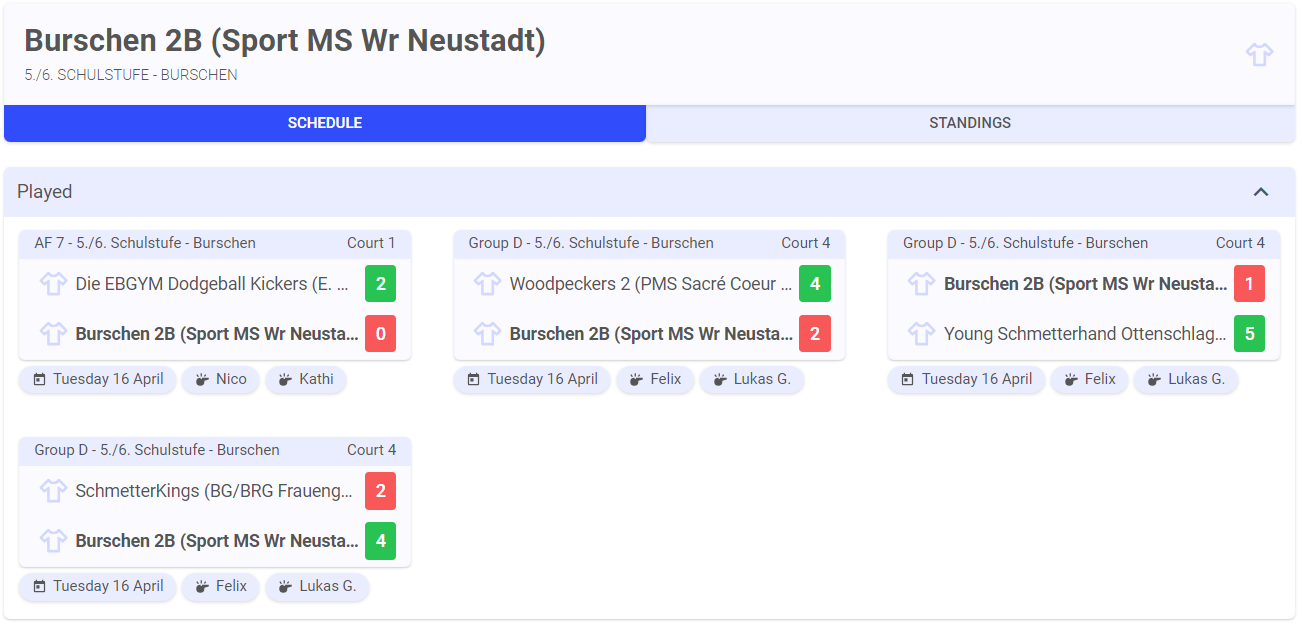Click Tuesday 16 April text under SchmetterKings match
1302x628 pixels.
point(108,586)
